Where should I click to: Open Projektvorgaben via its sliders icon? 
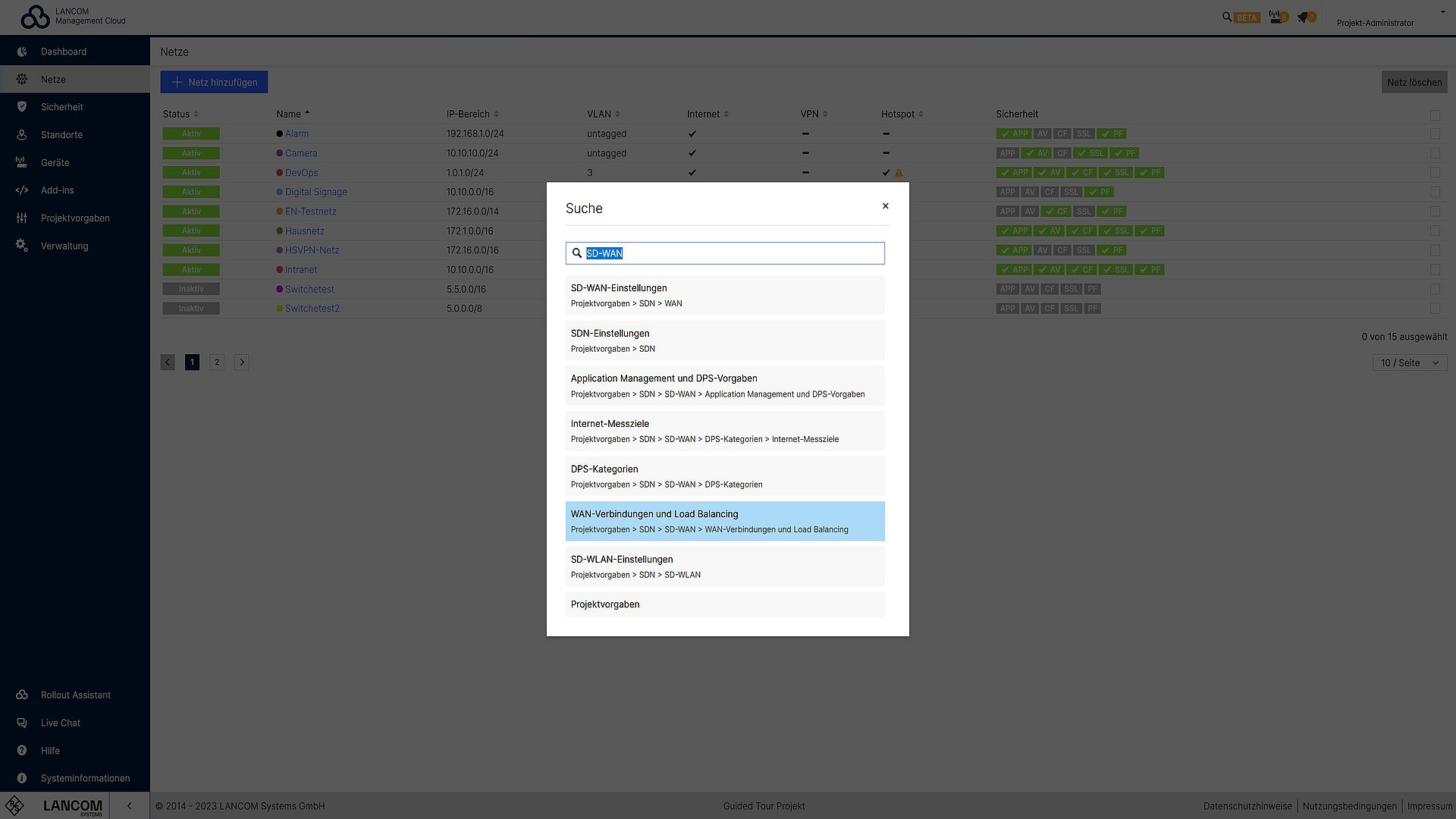tap(22, 218)
